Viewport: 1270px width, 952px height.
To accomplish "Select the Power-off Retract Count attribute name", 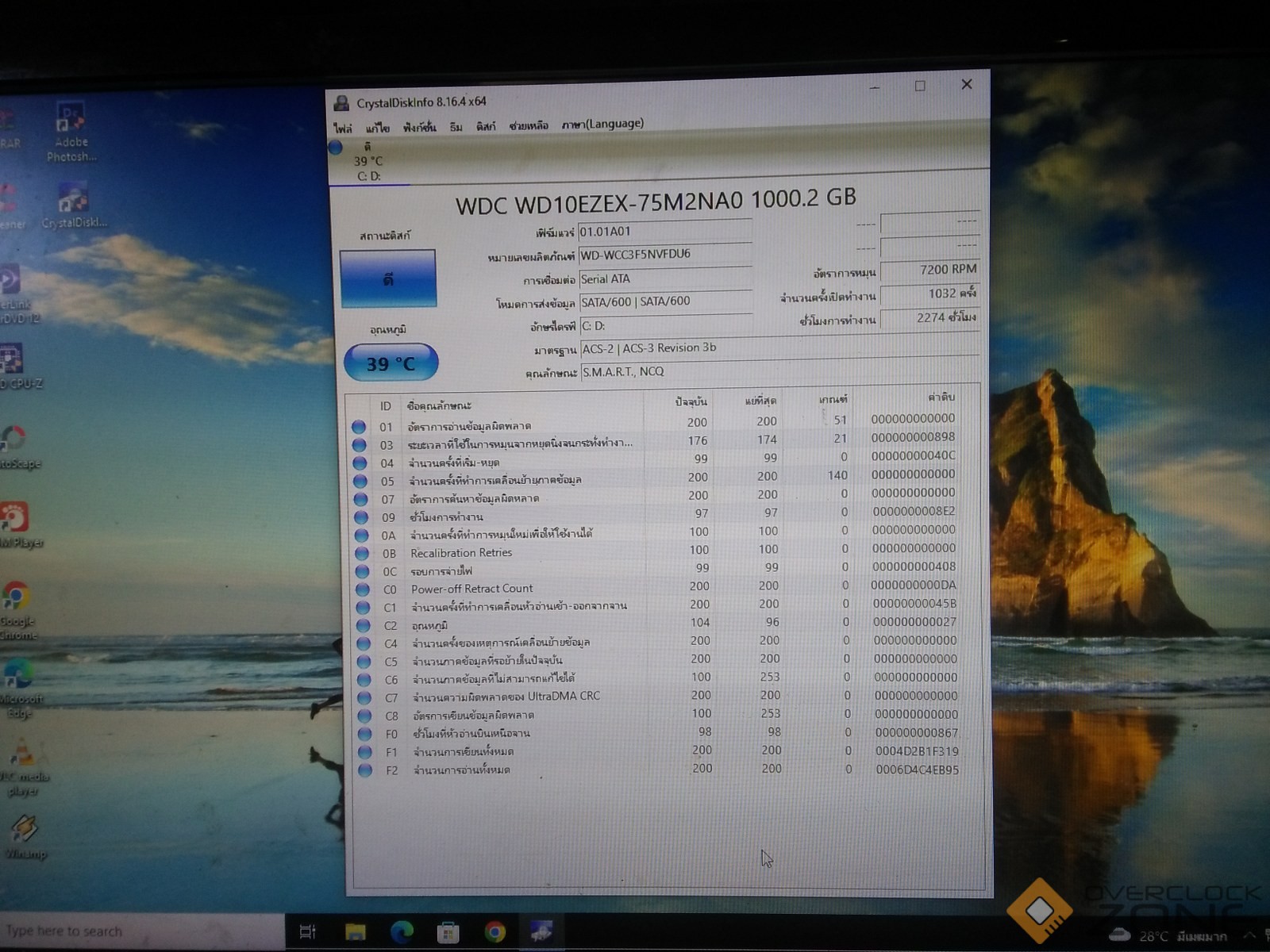I will click(x=472, y=589).
